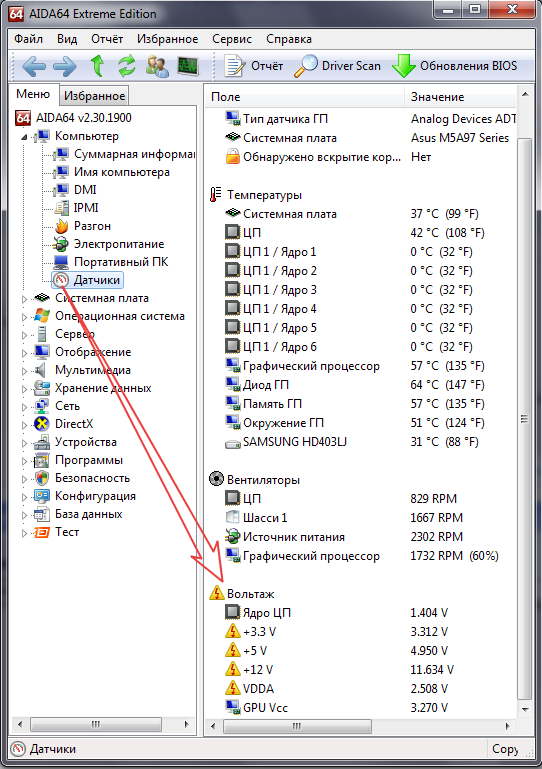Select the Диод ГП temperature row
This screenshot has height=769, width=542.
363,385
